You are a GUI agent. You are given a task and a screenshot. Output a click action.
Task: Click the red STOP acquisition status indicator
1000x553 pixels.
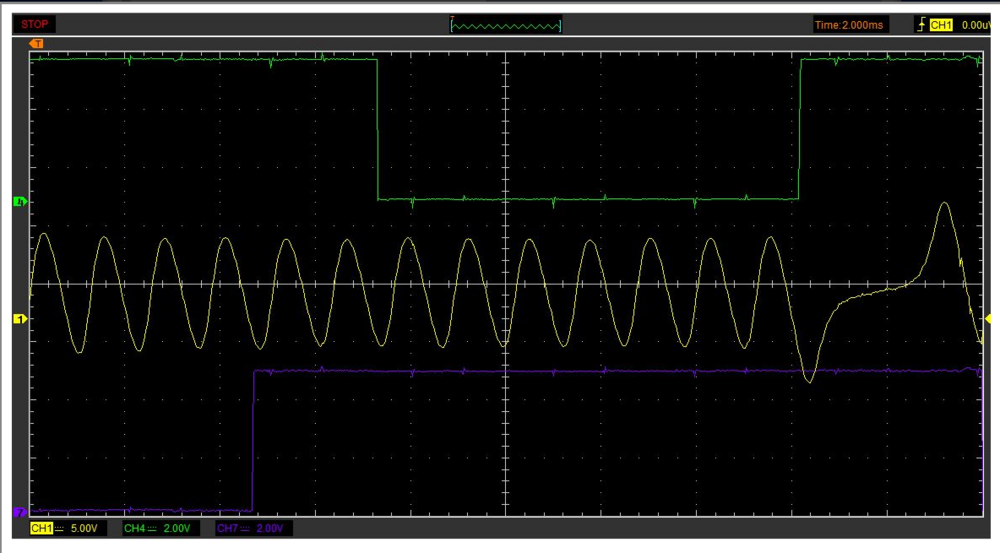(35, 24)
